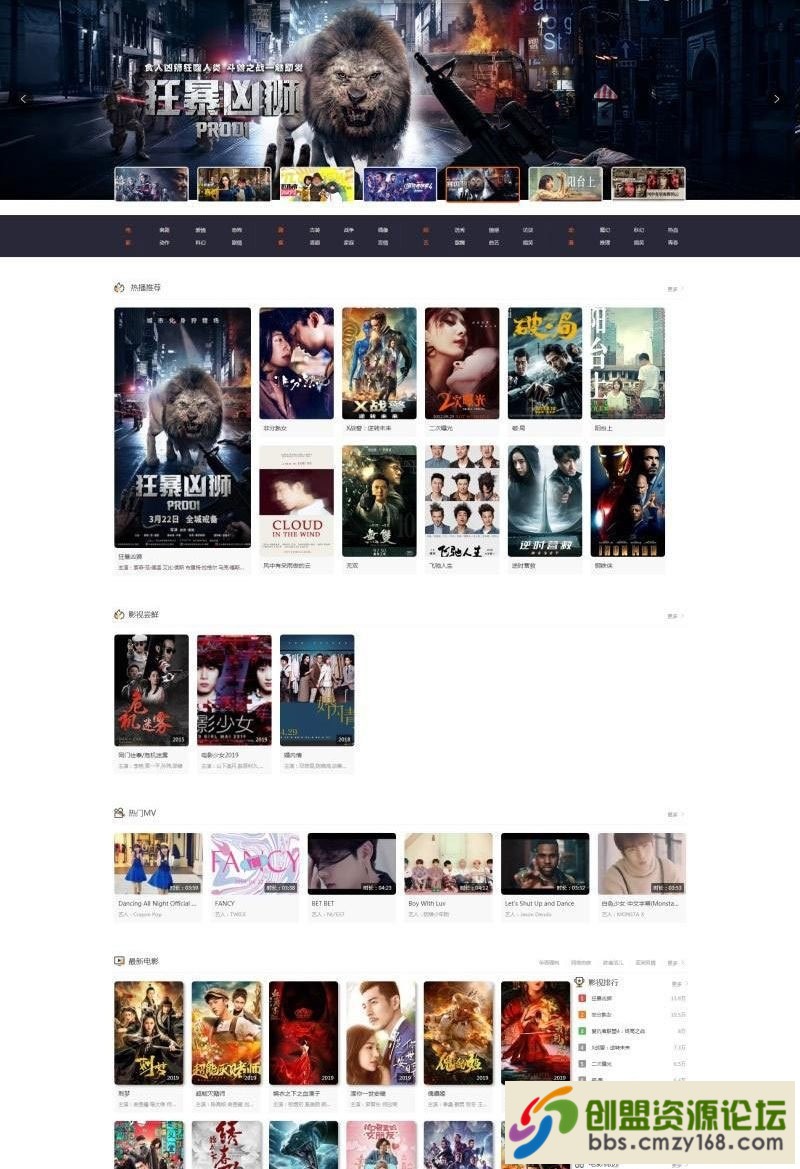Select the 阳台上 thumbnail in the banner strip
Screen dimensions: 800x1169
(565, 184)
